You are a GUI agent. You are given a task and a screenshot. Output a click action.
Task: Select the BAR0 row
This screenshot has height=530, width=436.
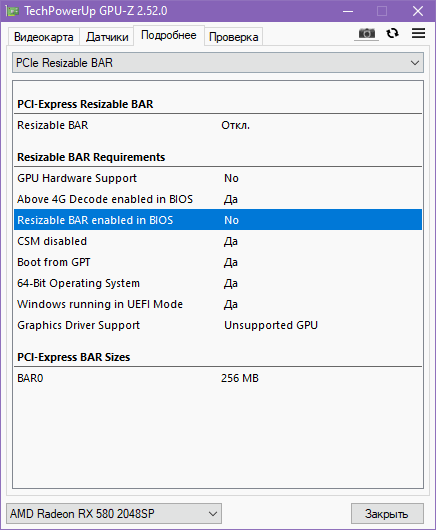pos(218,378)
